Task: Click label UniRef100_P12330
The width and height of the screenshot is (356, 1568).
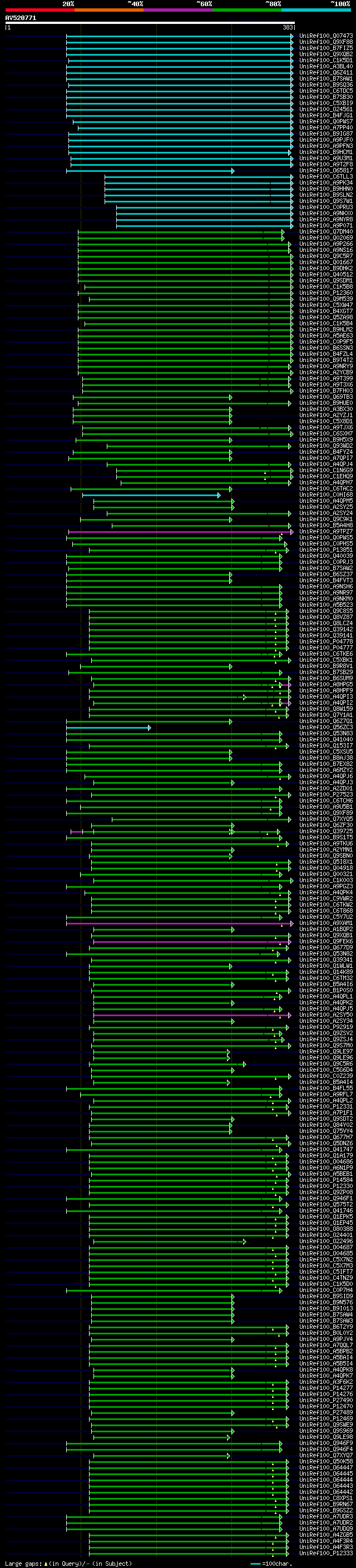Action: pos(326,1187)
